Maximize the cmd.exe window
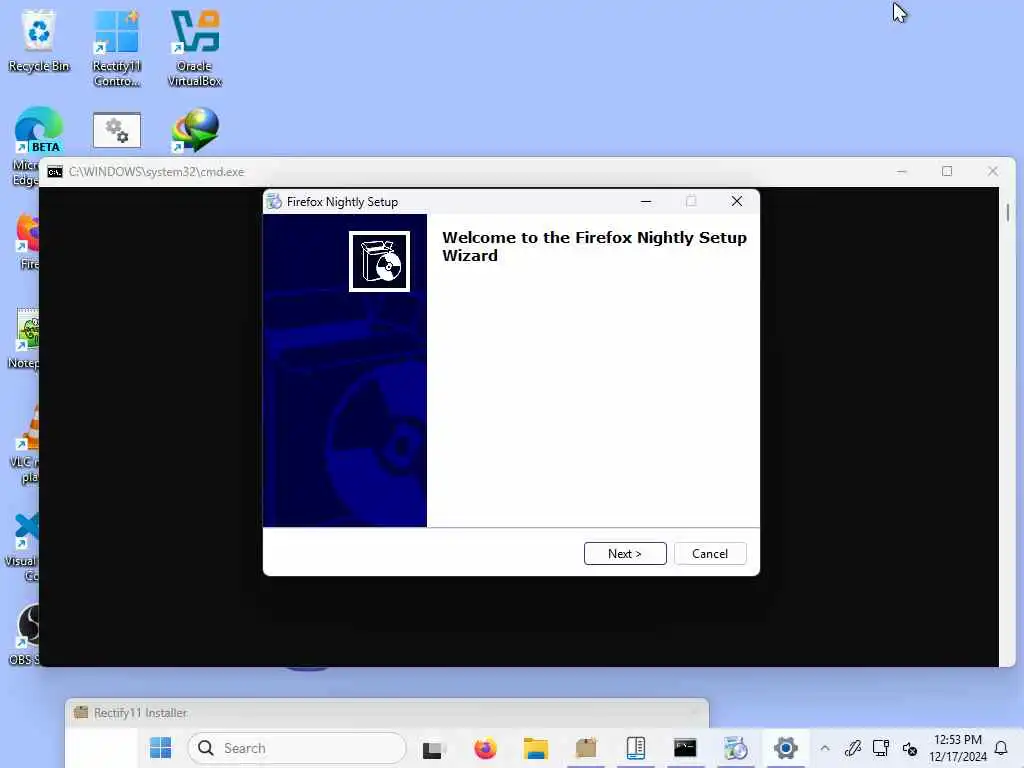The height and width of the screenshot is (768, 1024). pyautogui.click(x=947, y=172)
